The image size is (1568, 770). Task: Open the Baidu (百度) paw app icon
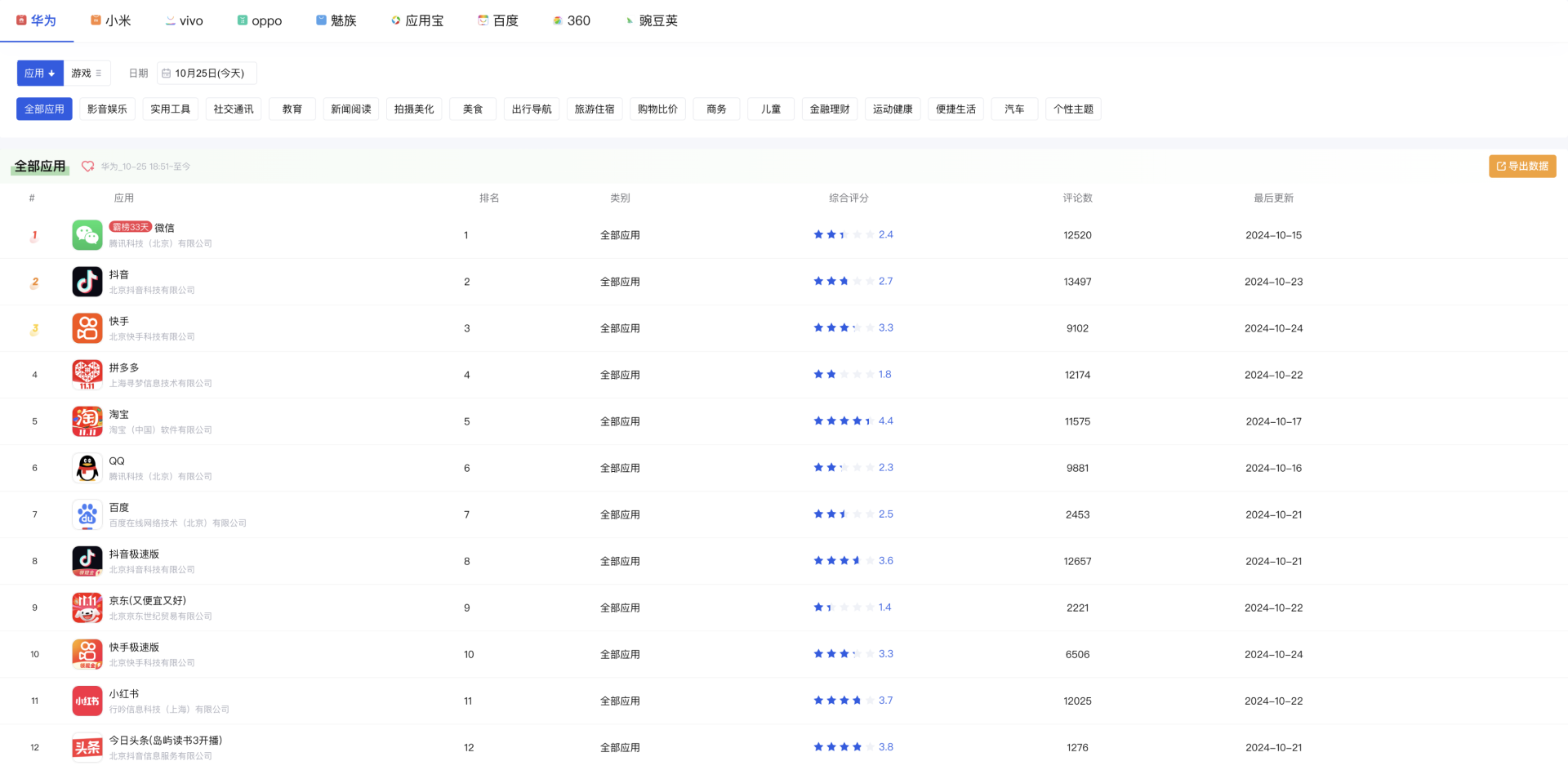(87, 514)
